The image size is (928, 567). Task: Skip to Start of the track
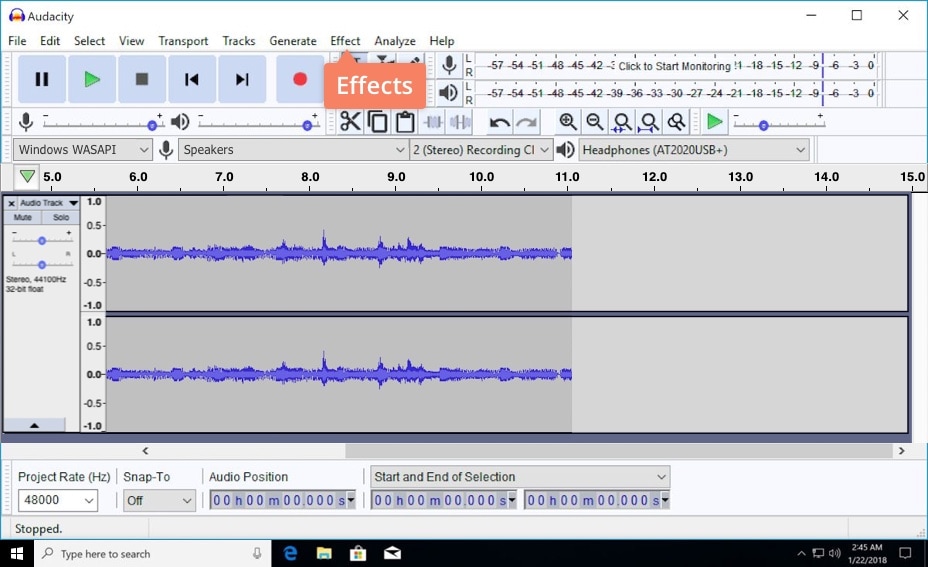[191, 79]
